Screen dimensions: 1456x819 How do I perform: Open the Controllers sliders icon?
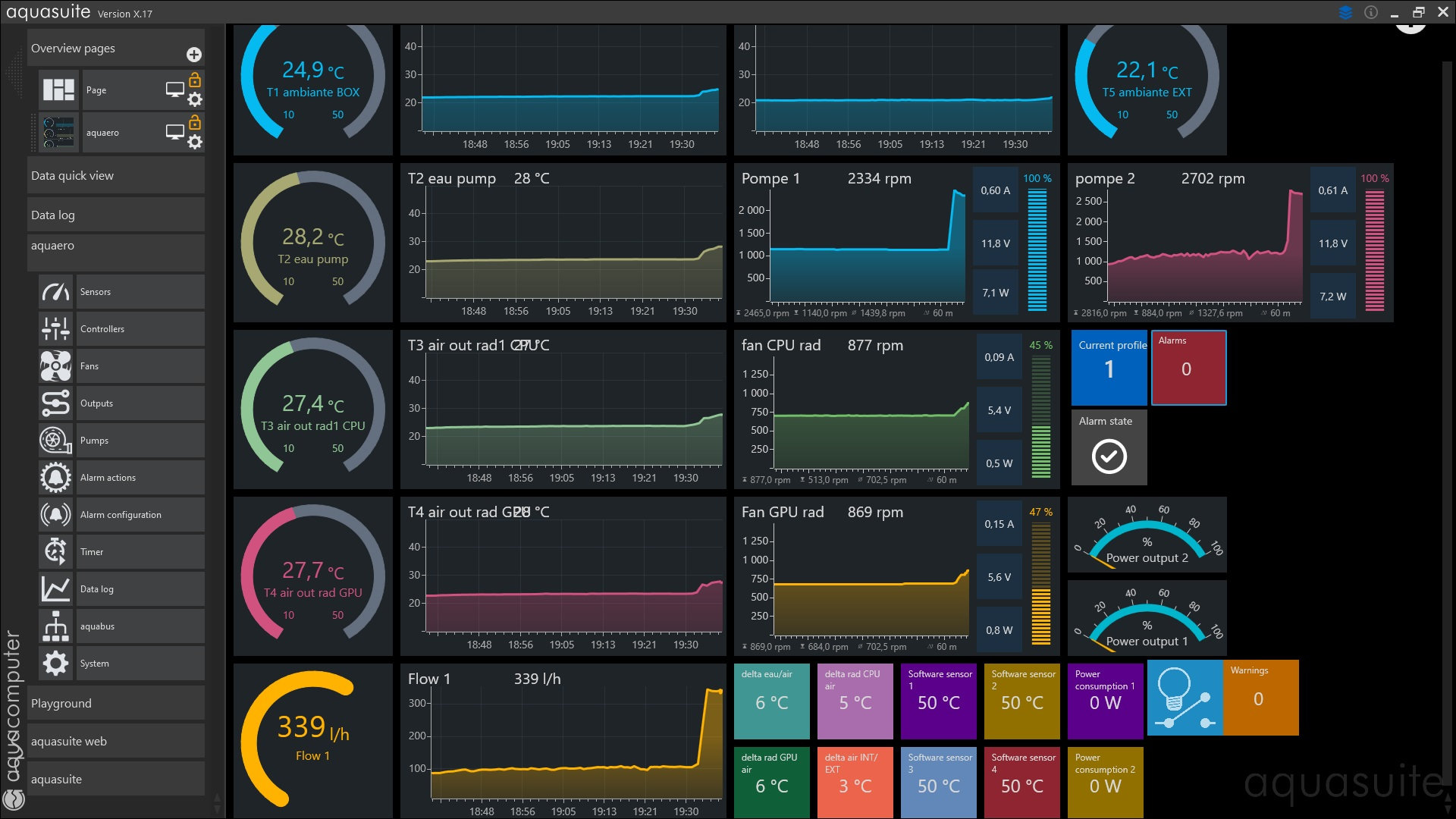tap(55, 329)
